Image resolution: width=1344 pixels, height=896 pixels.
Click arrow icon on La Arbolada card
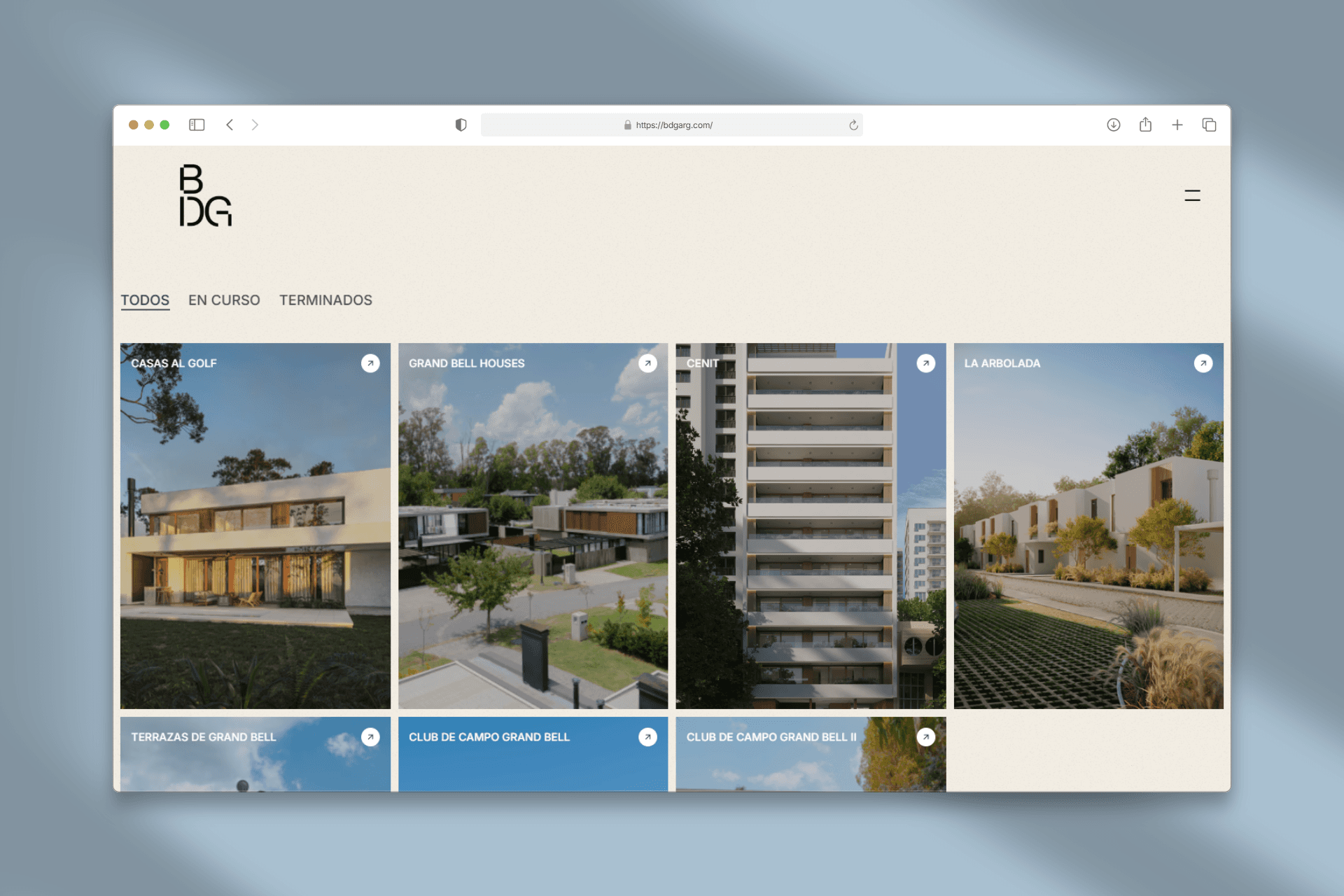click(1203, 363)
